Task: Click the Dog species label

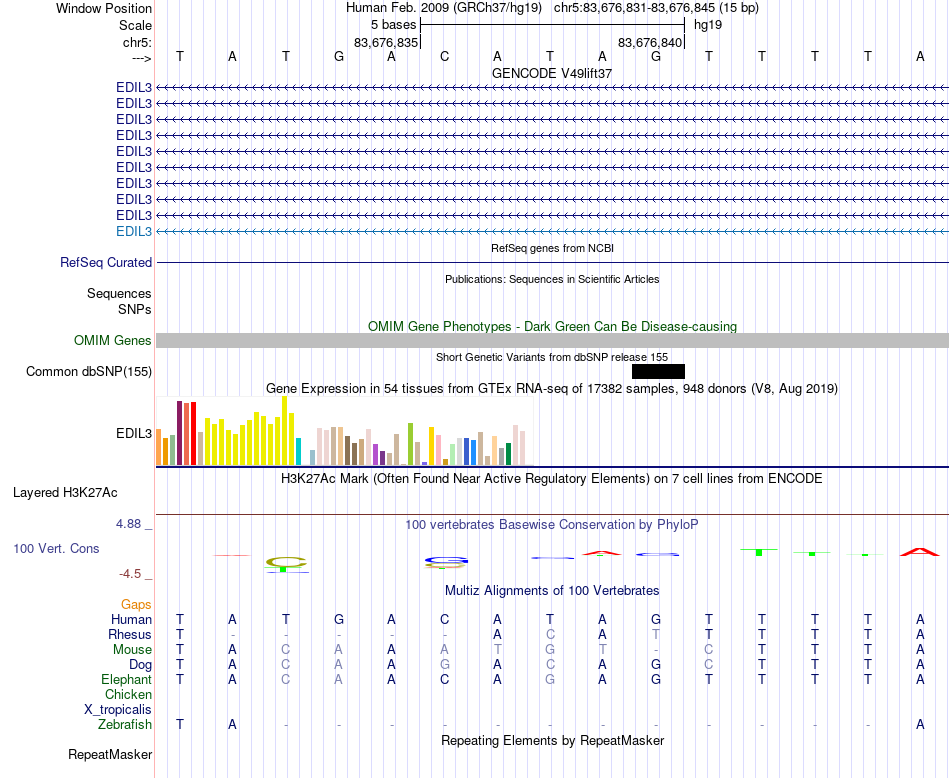Action: coord(141,665)
